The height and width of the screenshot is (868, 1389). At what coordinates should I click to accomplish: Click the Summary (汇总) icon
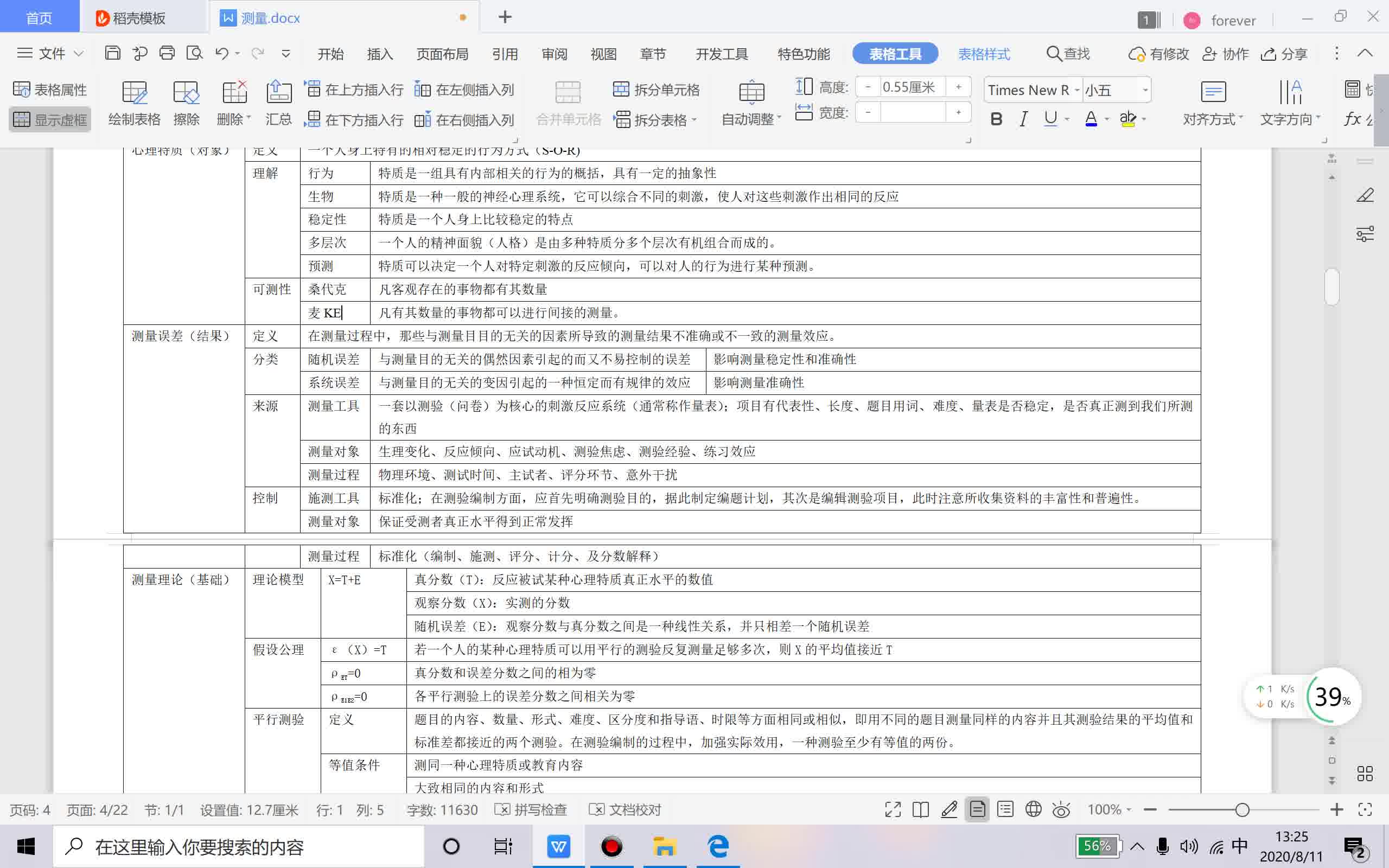278,103
